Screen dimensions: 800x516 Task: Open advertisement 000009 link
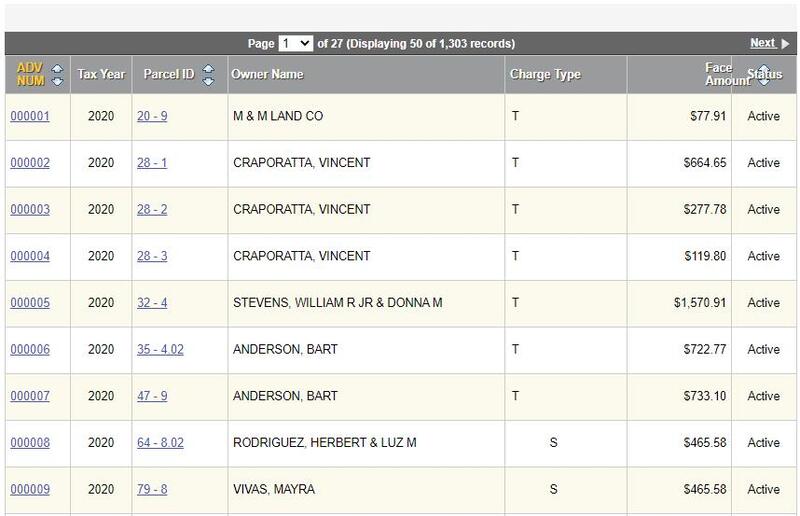30,489
